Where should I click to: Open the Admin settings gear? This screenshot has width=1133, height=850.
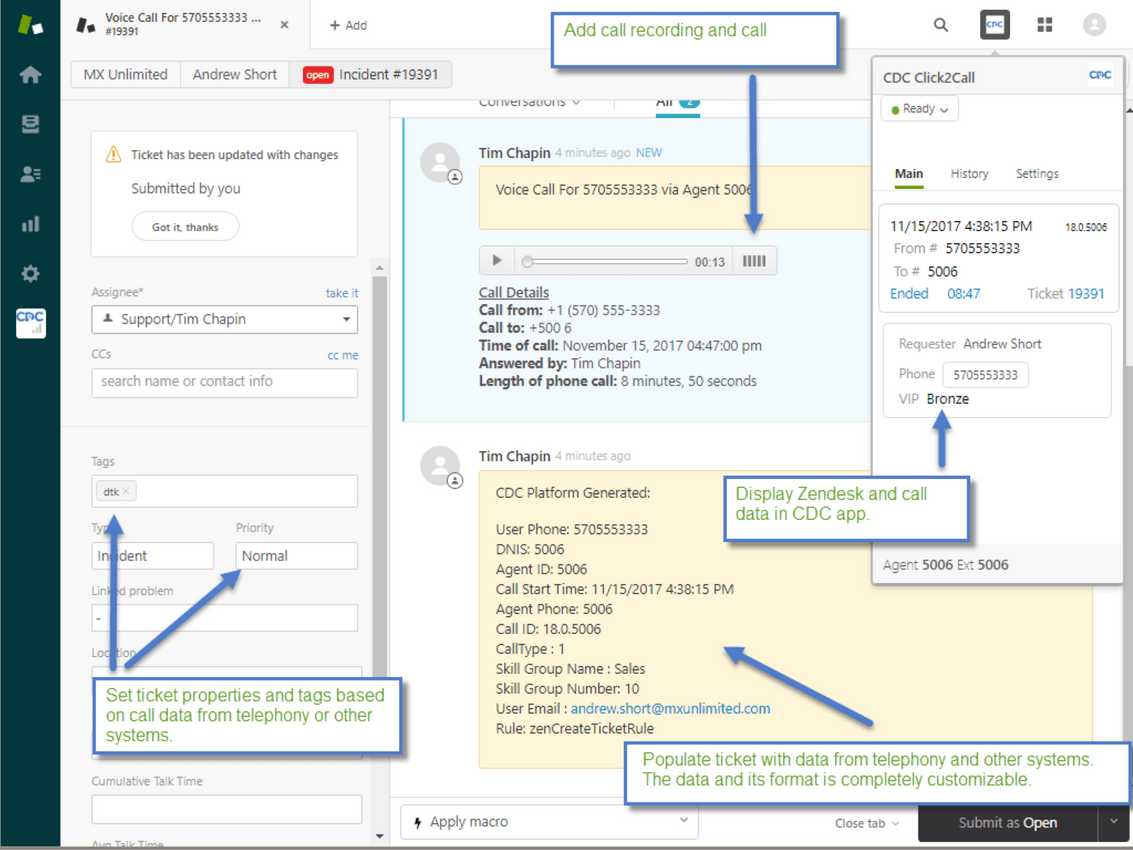pos(30,273)
